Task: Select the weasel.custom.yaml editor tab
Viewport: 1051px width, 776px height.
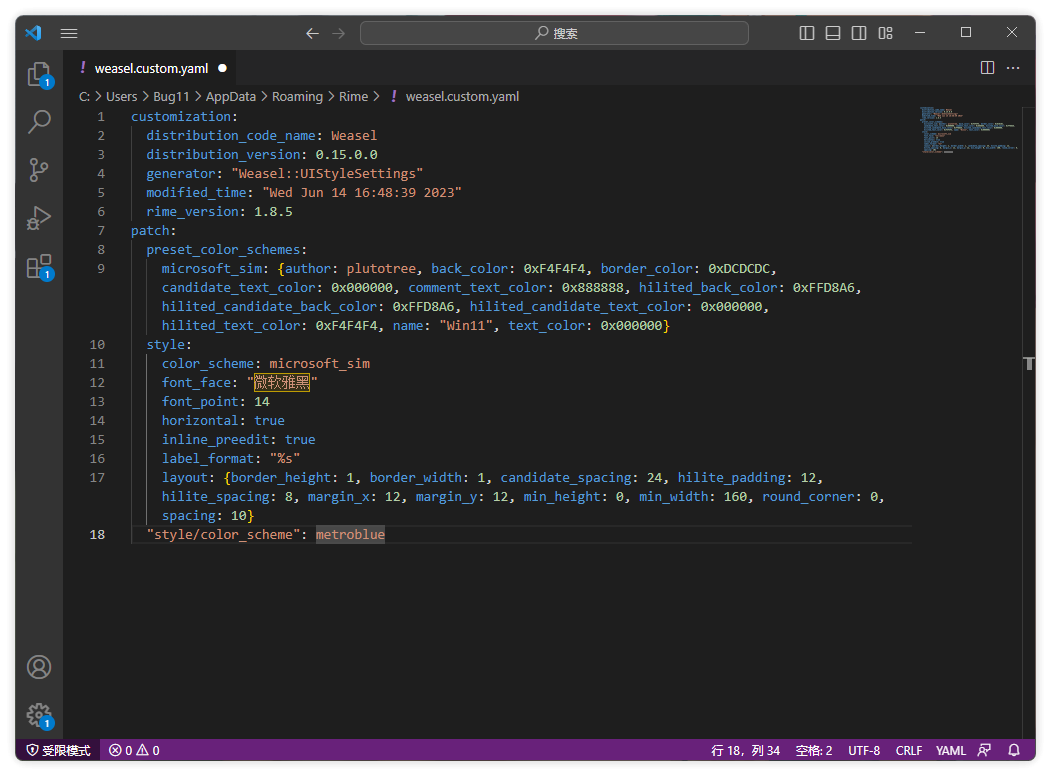Action: point(151,68)
